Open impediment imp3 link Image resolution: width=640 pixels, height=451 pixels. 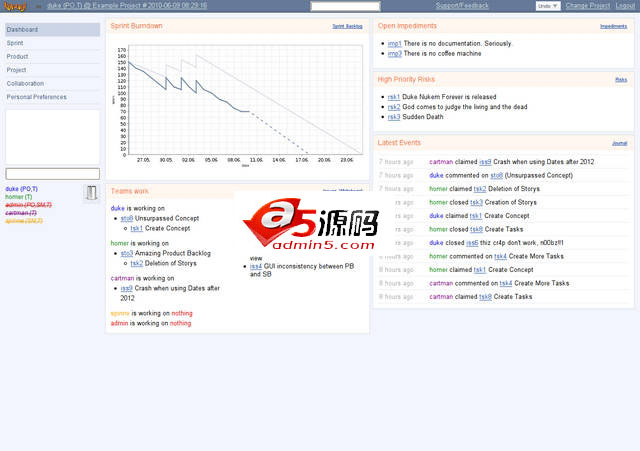(x=395, y=53)
